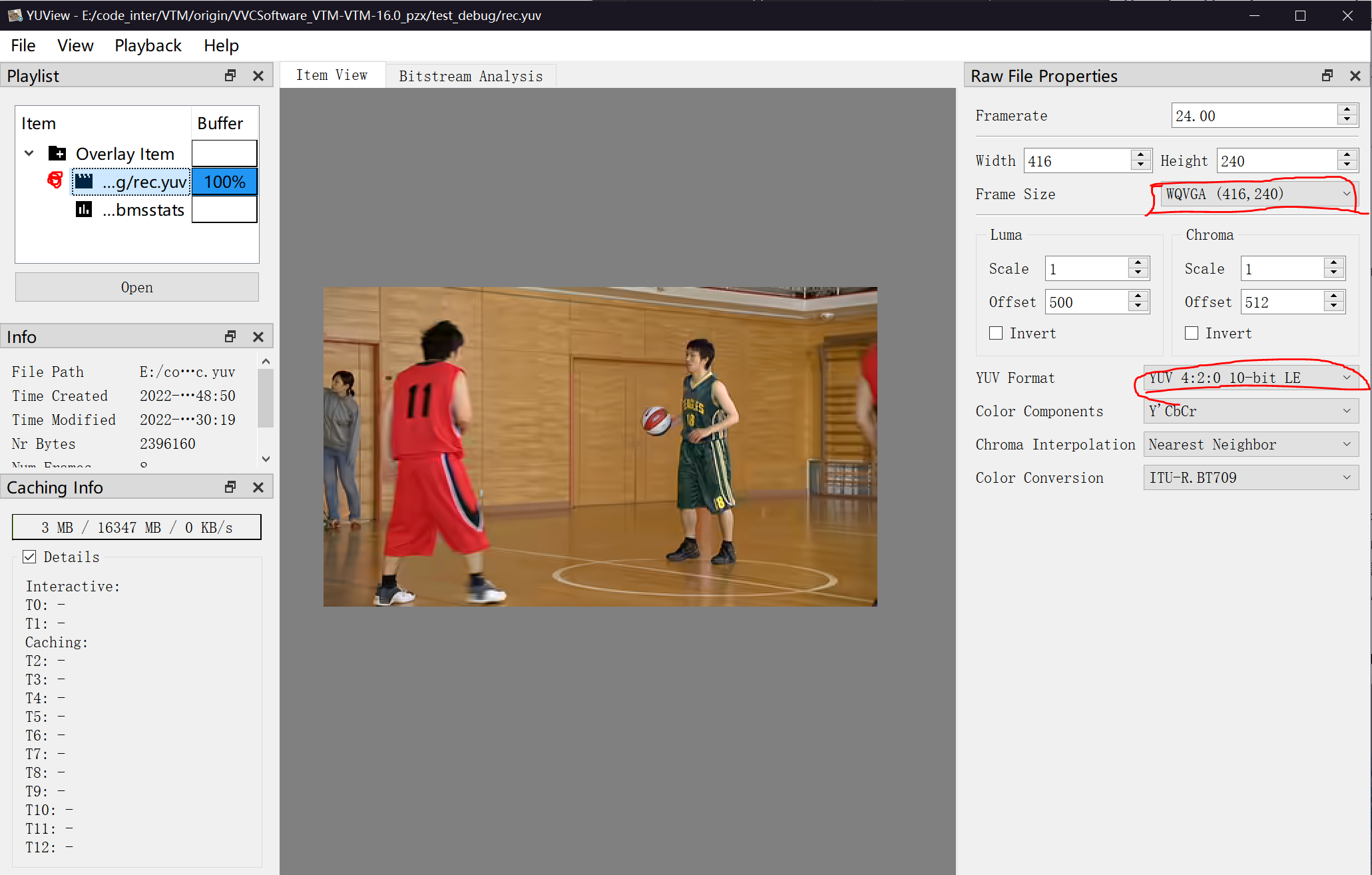Float the Playlist panel with its undock icon
The width and height of the screenshot is (1372, 875).
(x=230, y=76)
